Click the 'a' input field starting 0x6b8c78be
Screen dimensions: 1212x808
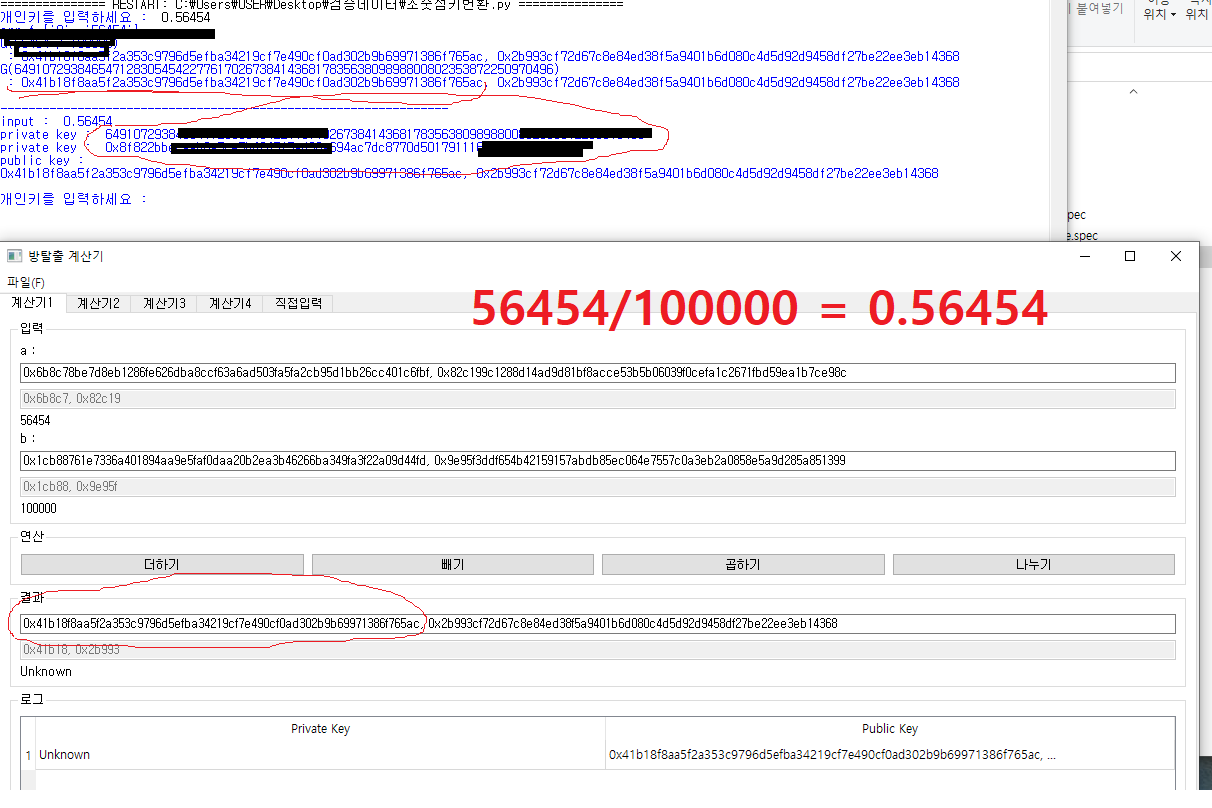598,373
